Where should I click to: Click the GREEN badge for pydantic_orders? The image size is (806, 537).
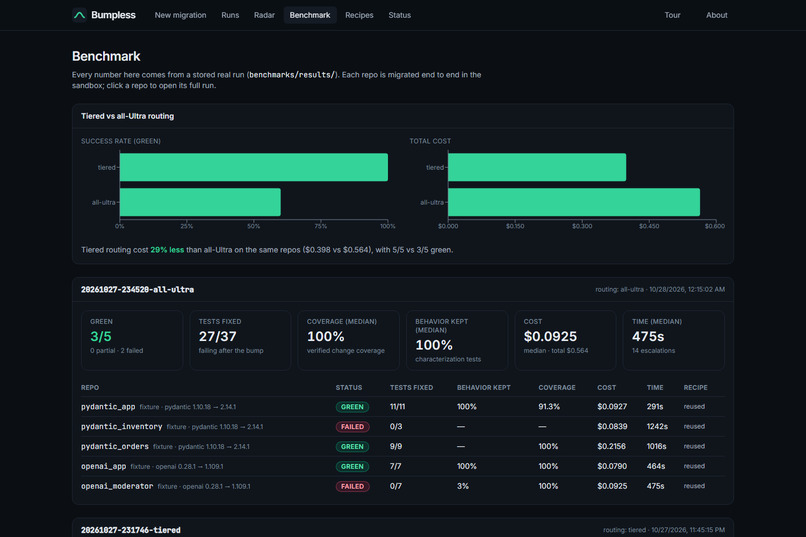click(x=352, y=447)
